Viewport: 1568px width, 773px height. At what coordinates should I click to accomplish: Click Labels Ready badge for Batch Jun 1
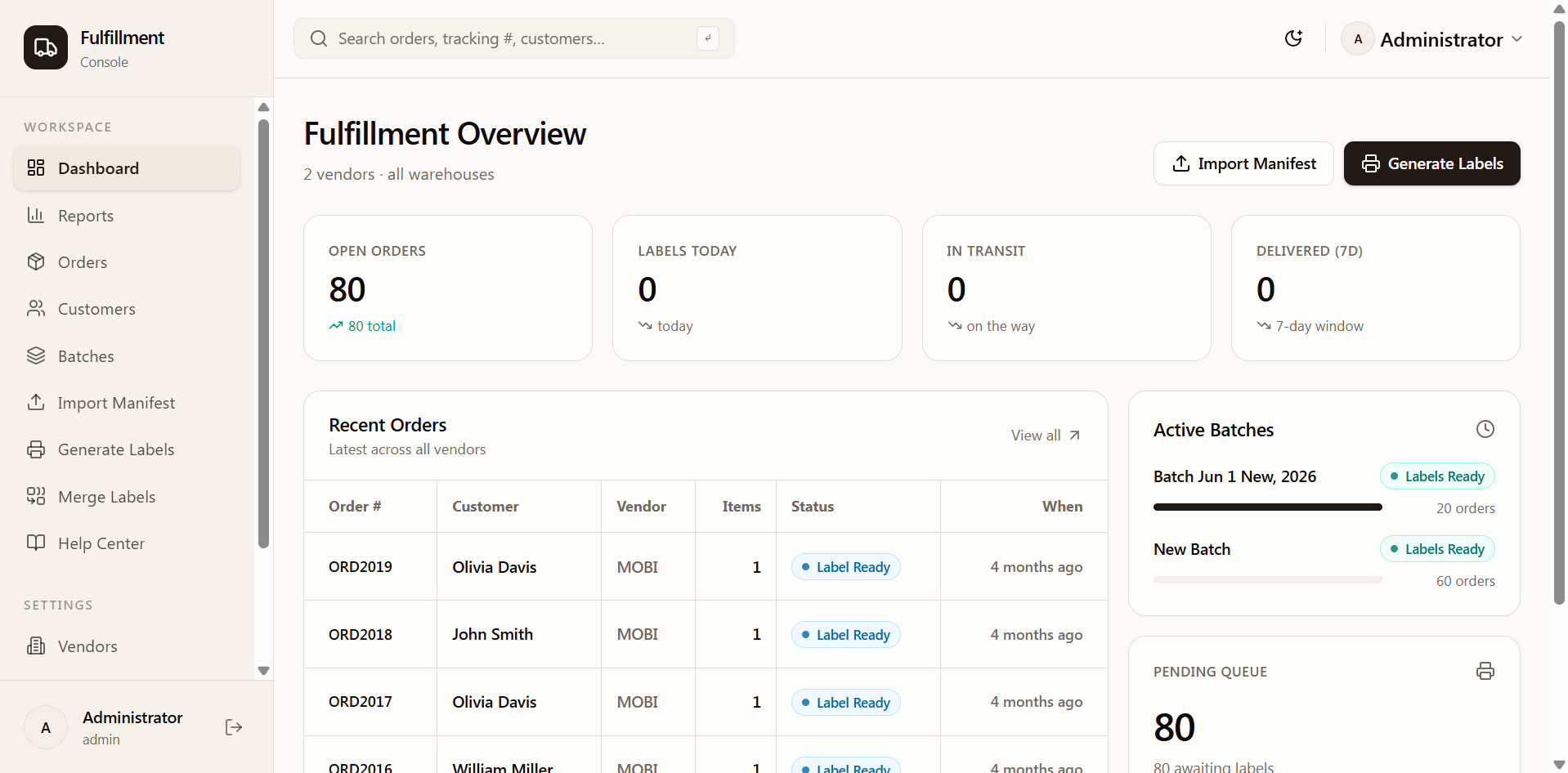[1437, 476]
